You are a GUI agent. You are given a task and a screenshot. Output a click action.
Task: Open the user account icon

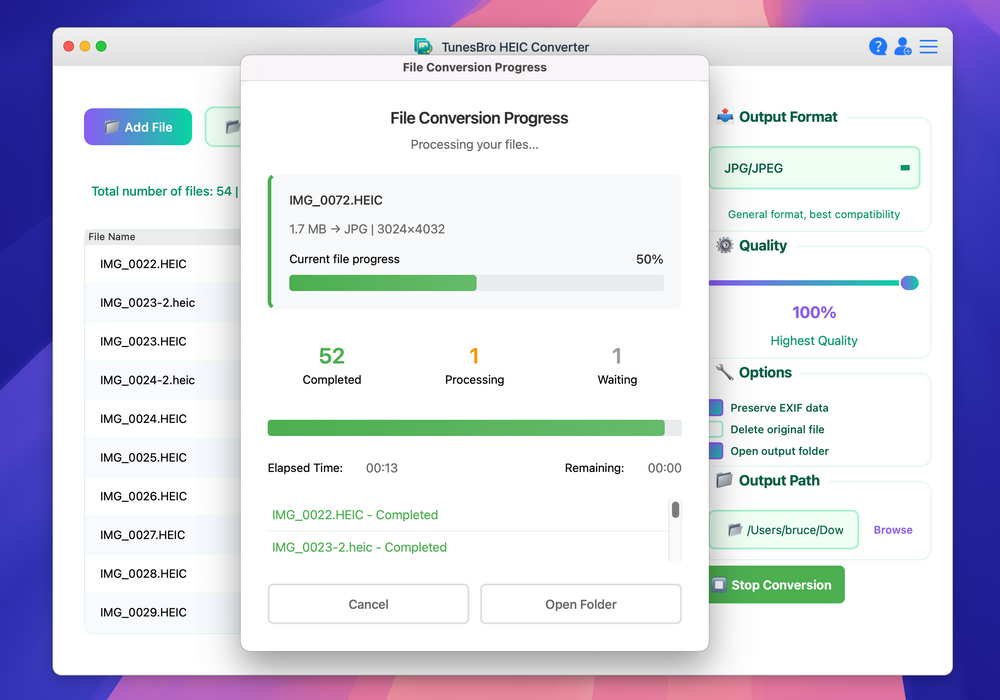point(902,47)
